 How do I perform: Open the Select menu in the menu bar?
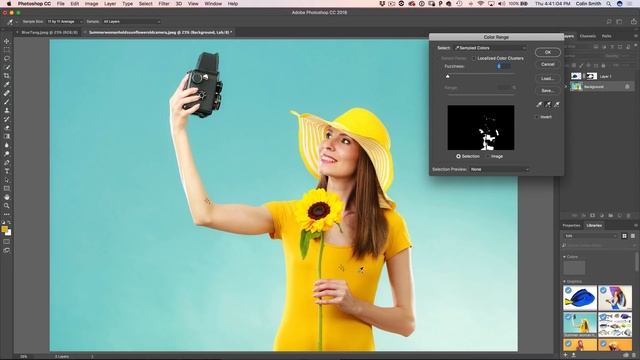(145, 4)
